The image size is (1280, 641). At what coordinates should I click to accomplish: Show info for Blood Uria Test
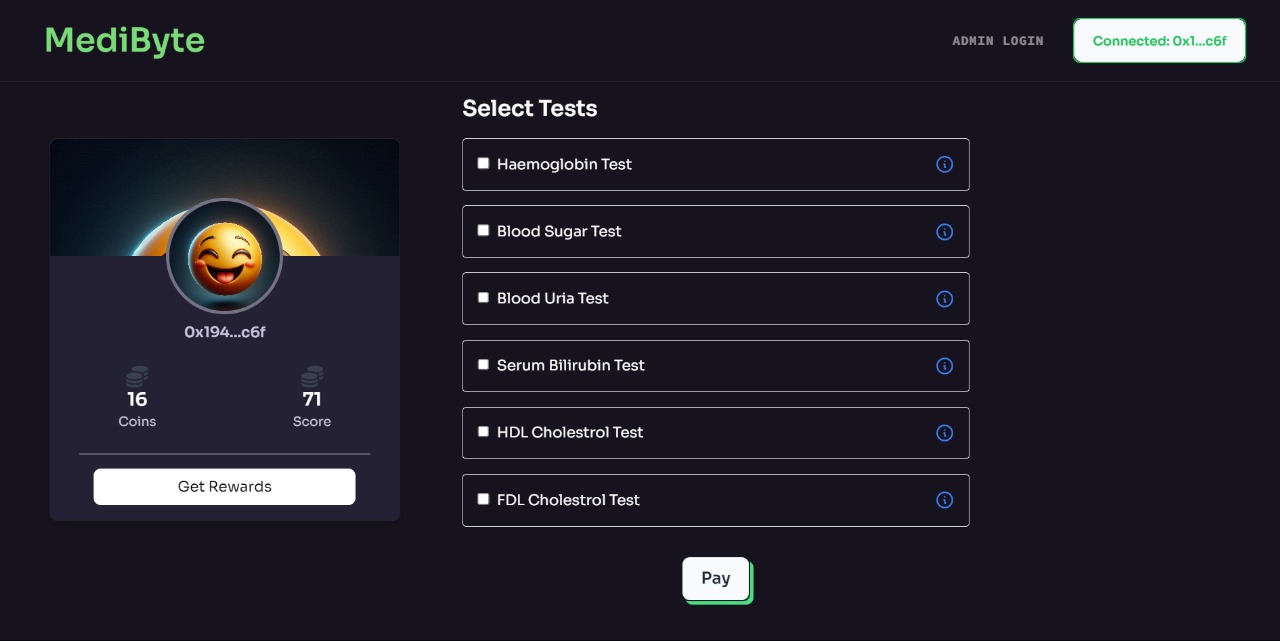pos(944,299)
